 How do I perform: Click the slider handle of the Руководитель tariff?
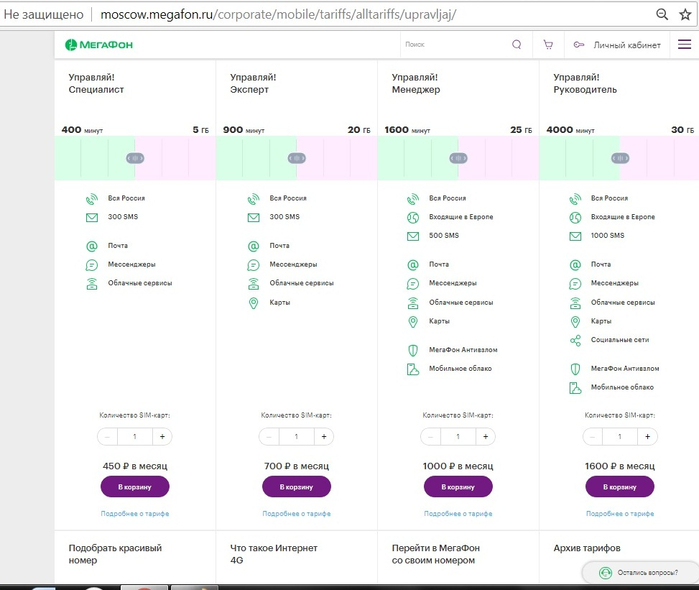620,158
